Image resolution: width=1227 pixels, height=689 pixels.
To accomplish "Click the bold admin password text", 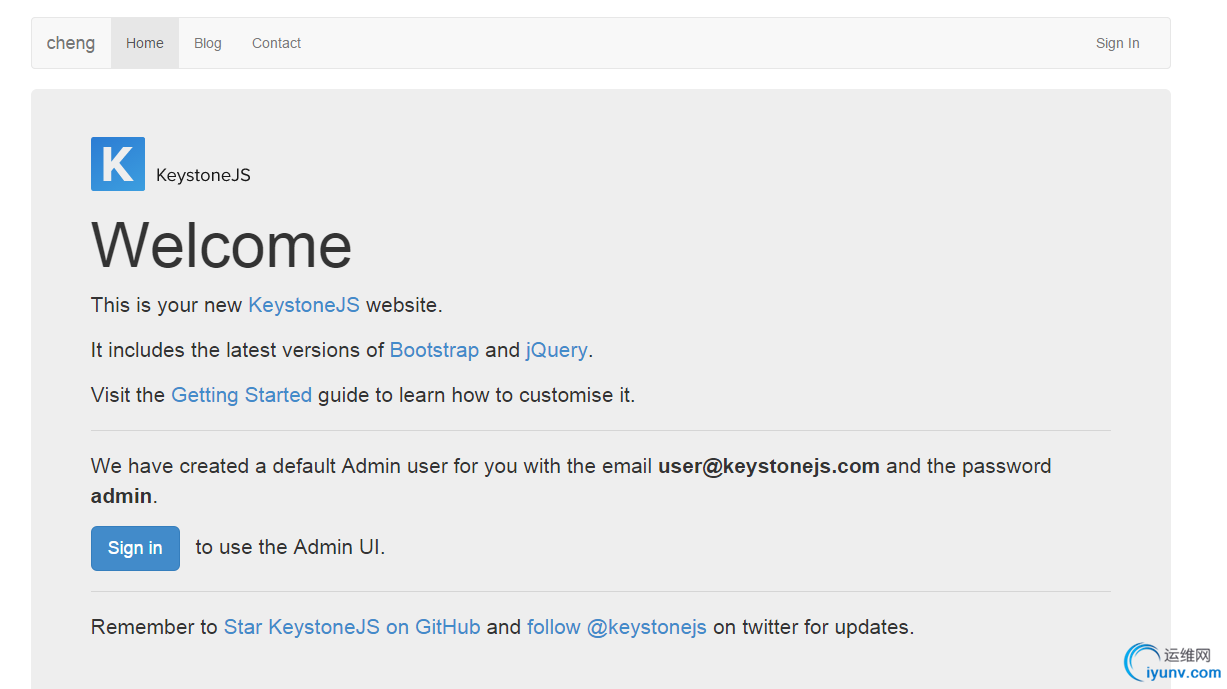I will pyautogui.click(x=121, y=496).
